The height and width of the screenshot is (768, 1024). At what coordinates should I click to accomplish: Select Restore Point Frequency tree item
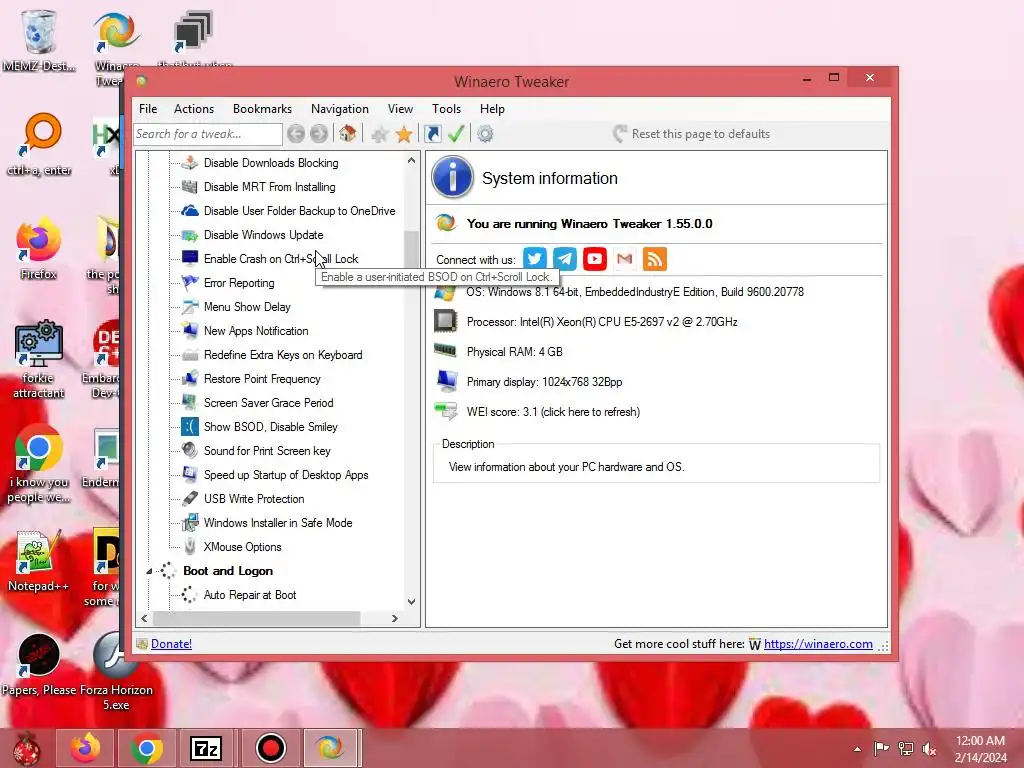[x=262, y=379]
